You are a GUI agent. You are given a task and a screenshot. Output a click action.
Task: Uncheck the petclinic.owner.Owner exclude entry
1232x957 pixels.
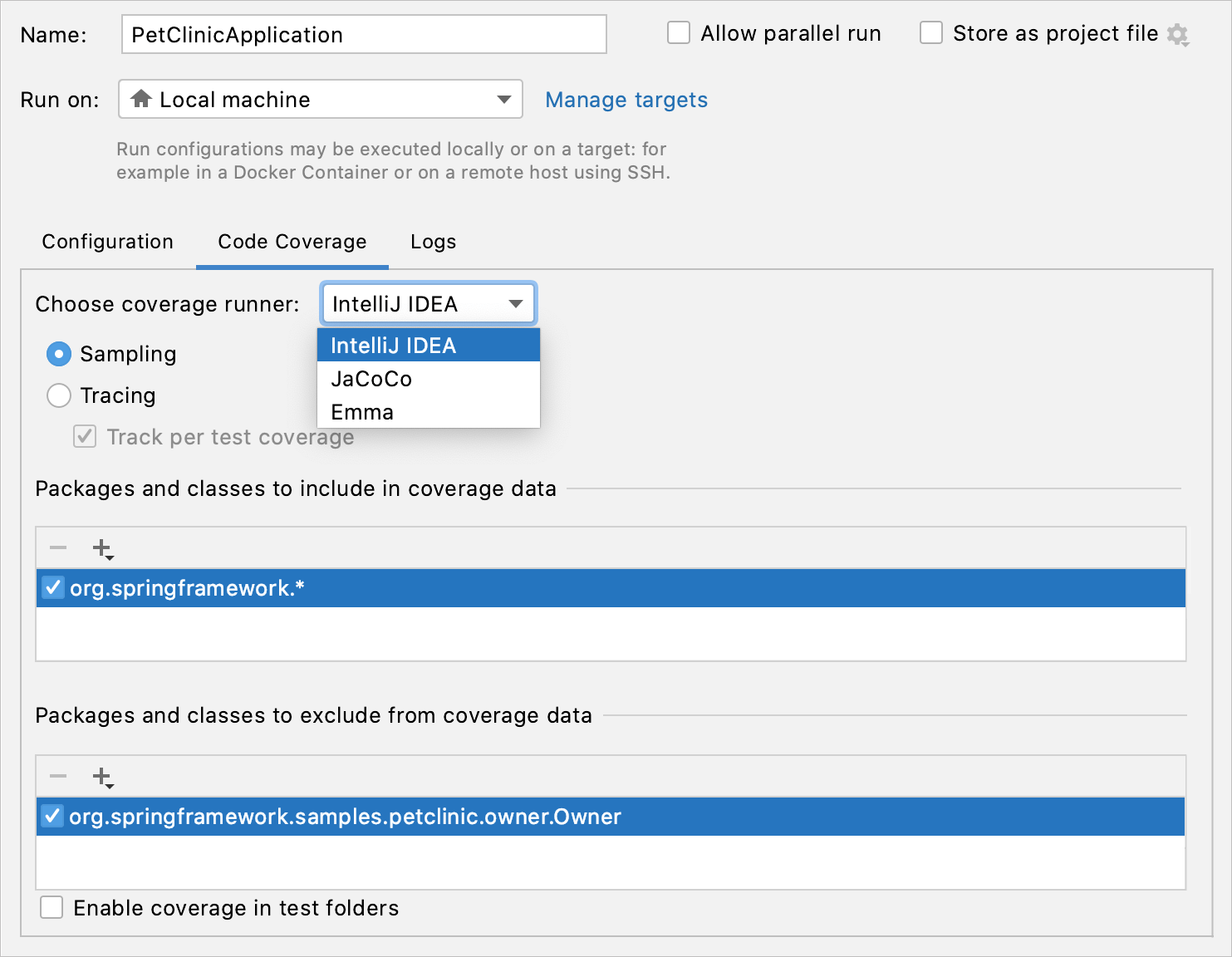tap(52, 816)
